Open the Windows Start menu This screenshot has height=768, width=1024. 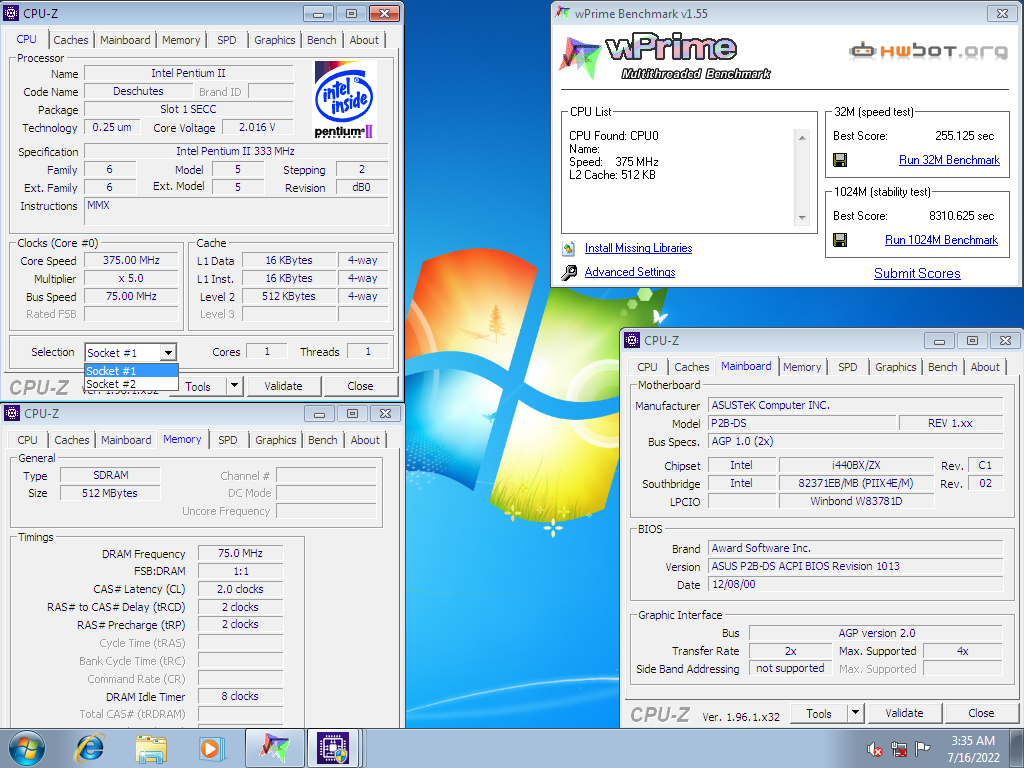point(27,748)
